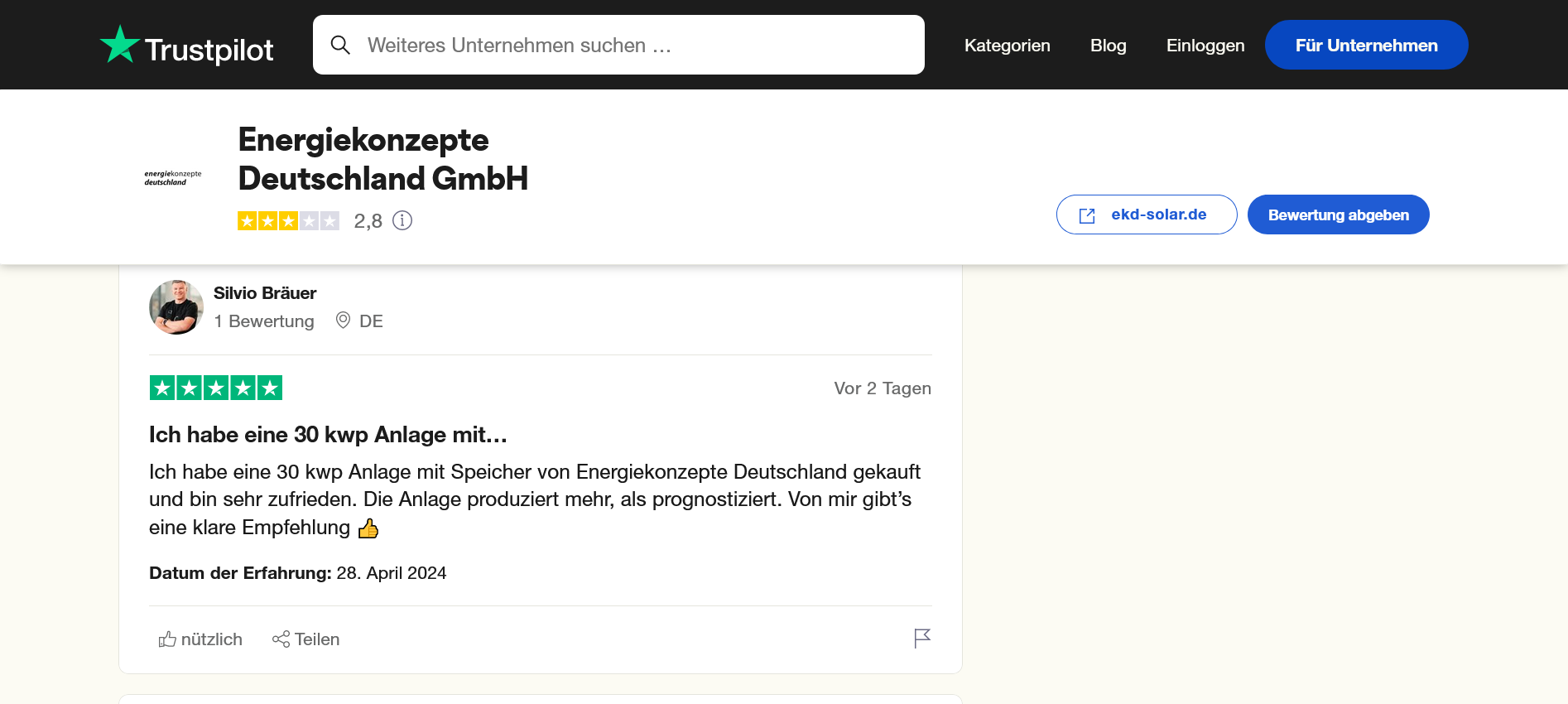
Task: Share the review via Teilen icon
Action: tap(281, 639)
